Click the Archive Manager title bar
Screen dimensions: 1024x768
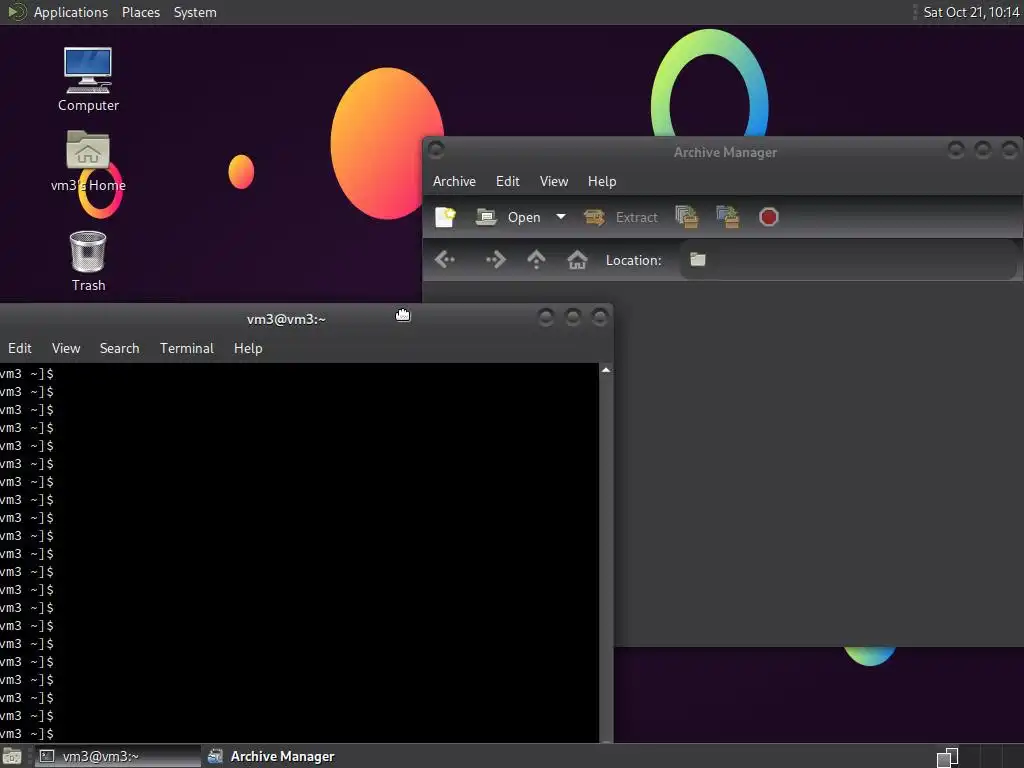(725, 152)
